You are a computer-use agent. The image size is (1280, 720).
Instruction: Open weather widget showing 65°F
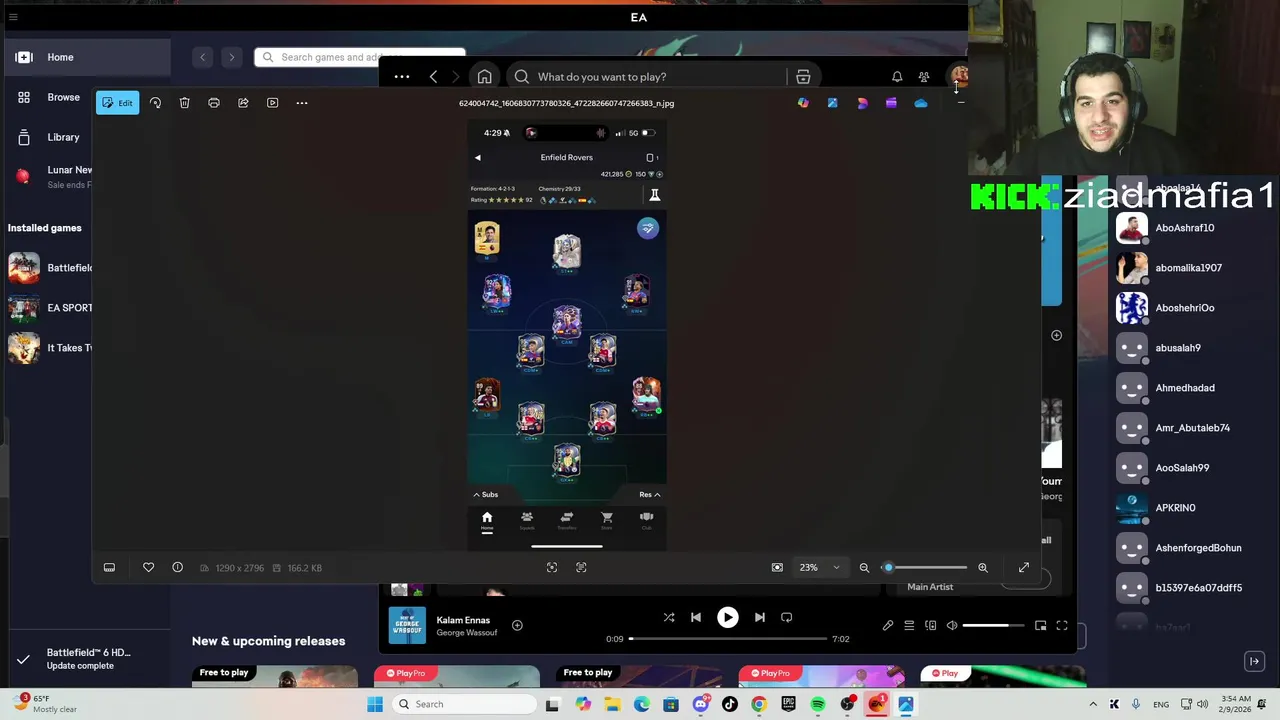[x=45, y=704]
